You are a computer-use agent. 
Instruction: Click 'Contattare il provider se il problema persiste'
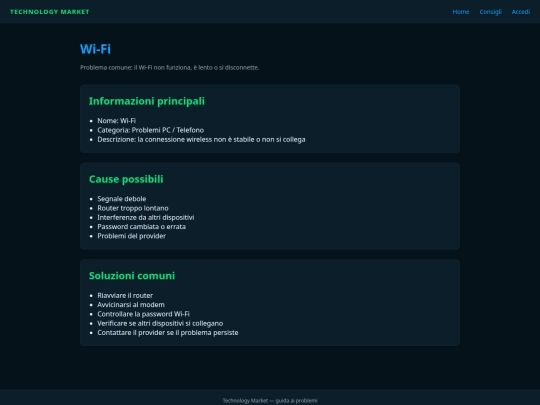coord(168,333)
